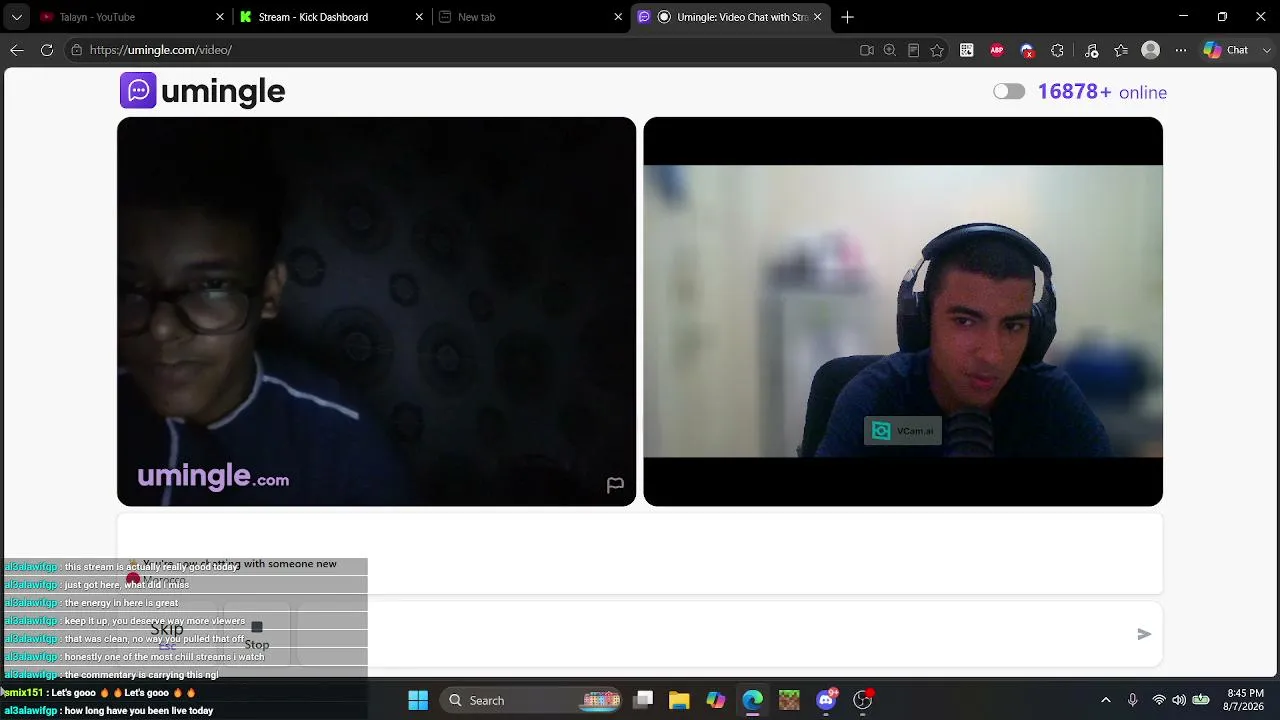Close the Kick Dashboard tab
The height and width of the screenshot is (720, 1280).
coord(420,17)
